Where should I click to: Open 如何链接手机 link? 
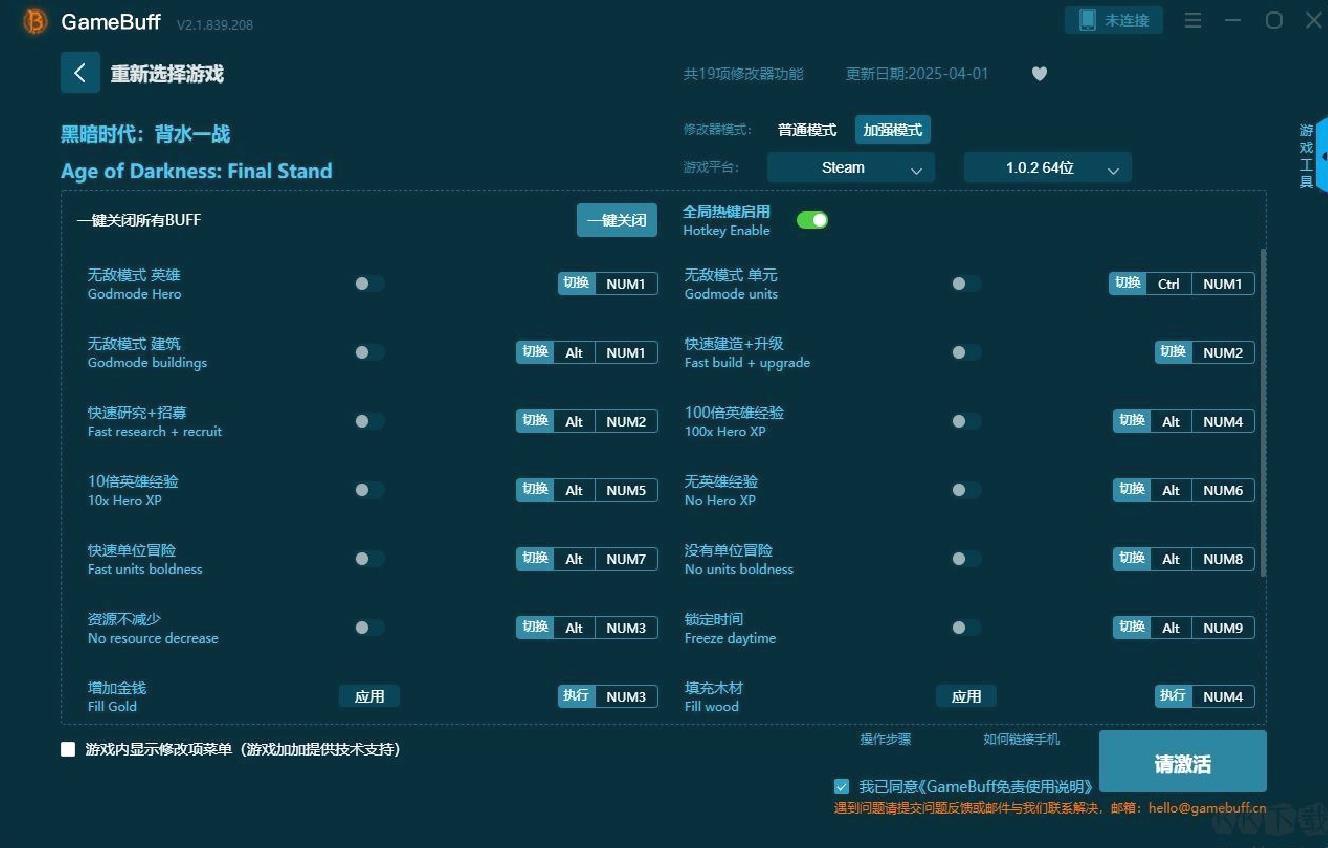tap(1021, 740)
